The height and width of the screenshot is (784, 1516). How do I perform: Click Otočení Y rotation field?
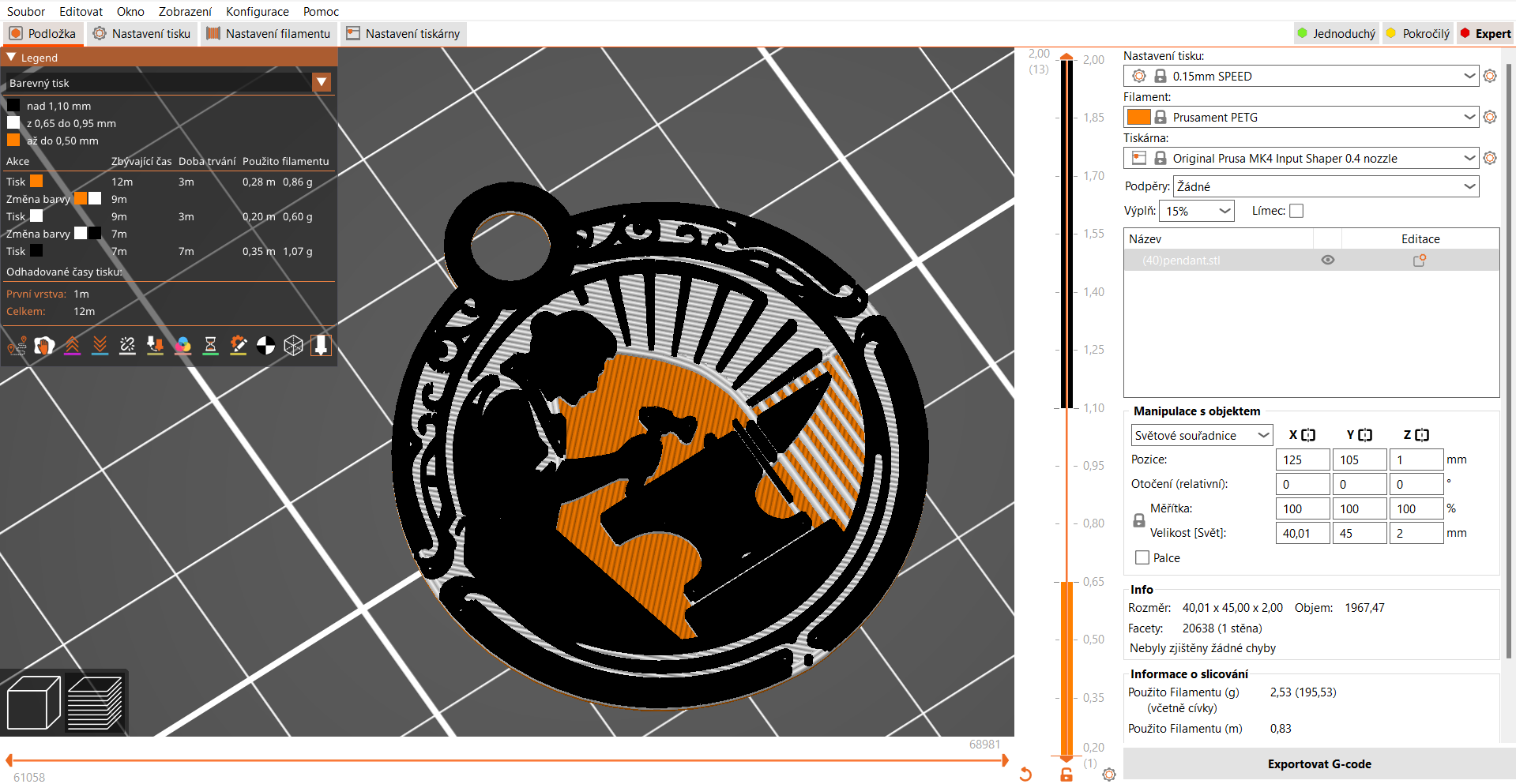tap(1360, 484)
